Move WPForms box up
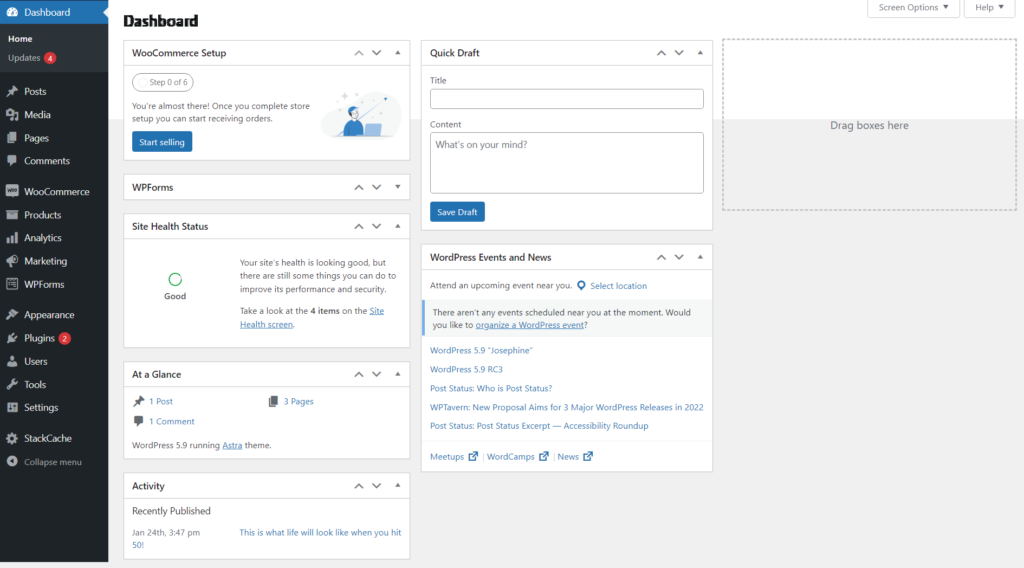 359,187
